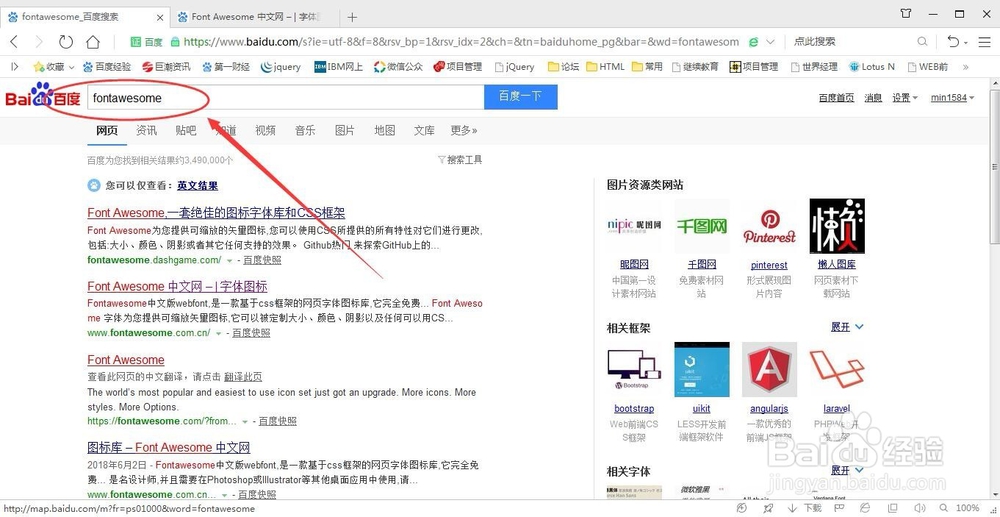This screenshot has height=517, width=1000.
Task: Click the history clock icon in status bar
Action: coord(741,508)
